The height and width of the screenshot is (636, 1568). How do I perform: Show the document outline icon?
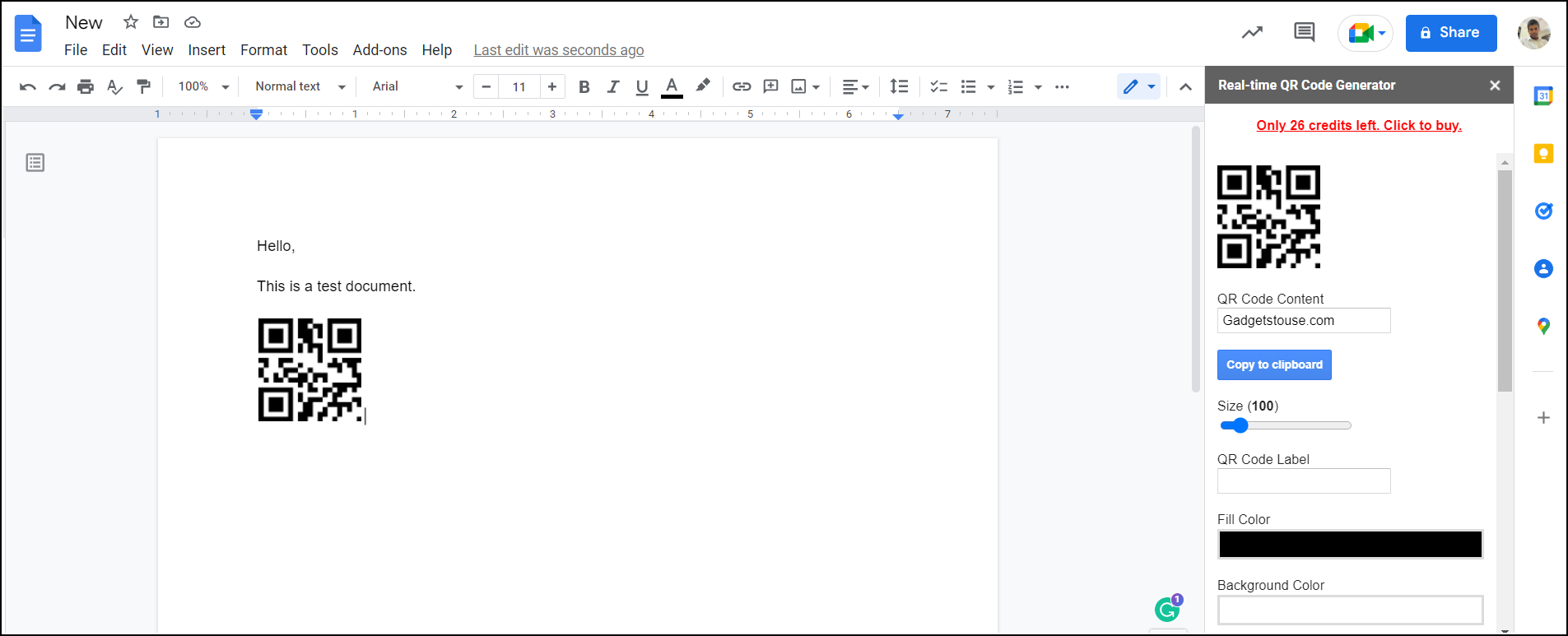(35, 163)
